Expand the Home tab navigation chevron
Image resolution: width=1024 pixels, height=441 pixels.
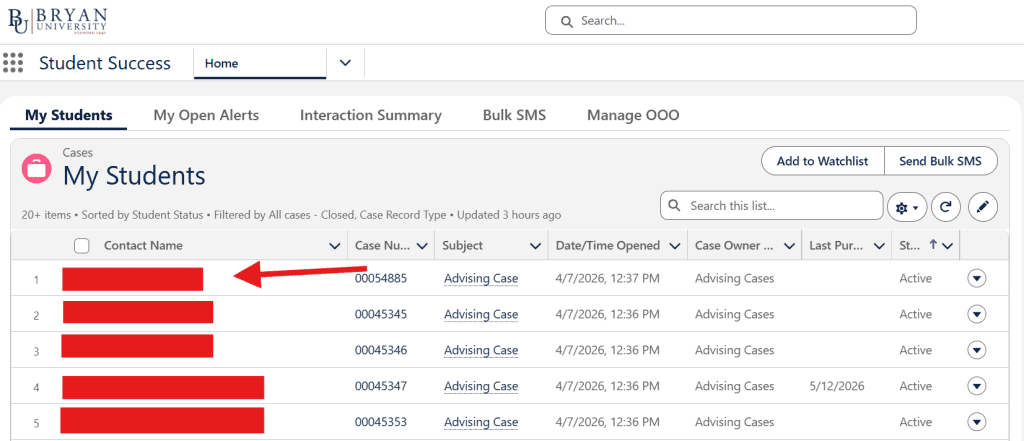[345, 63]
